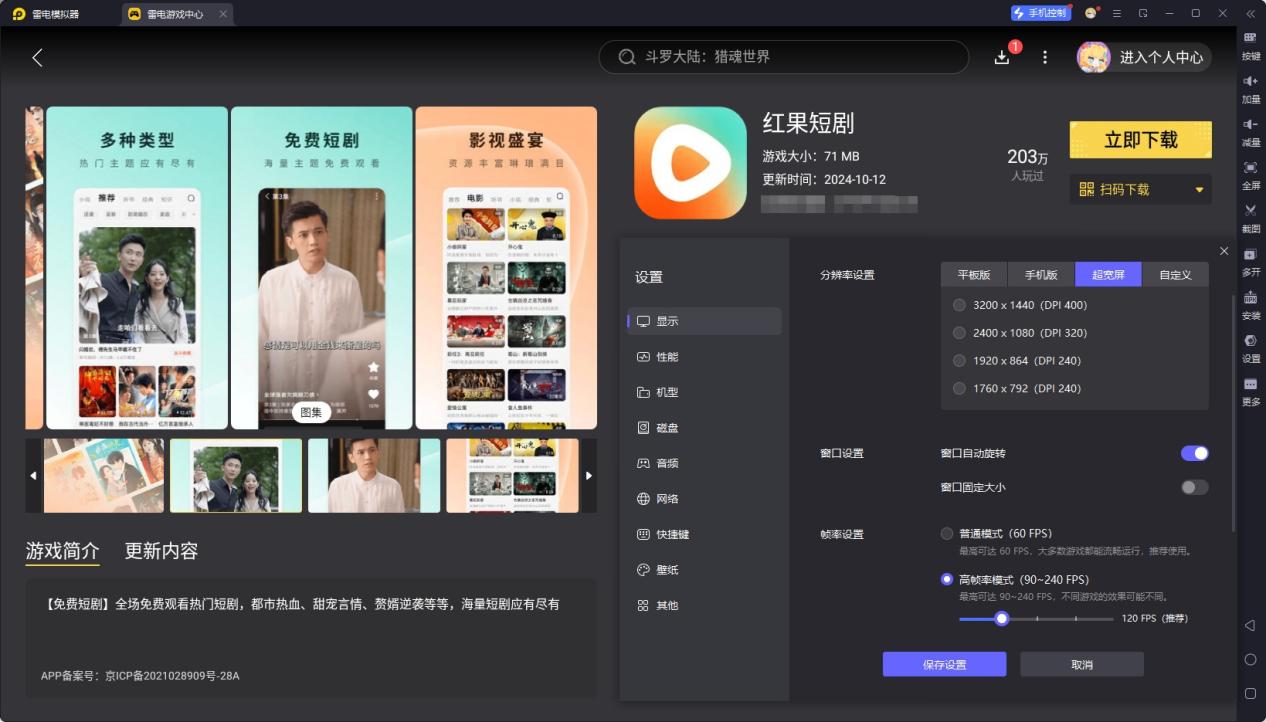Click the 红果短剧 app icon
Screen dimensions: 1266x722
tap(690, 163)
